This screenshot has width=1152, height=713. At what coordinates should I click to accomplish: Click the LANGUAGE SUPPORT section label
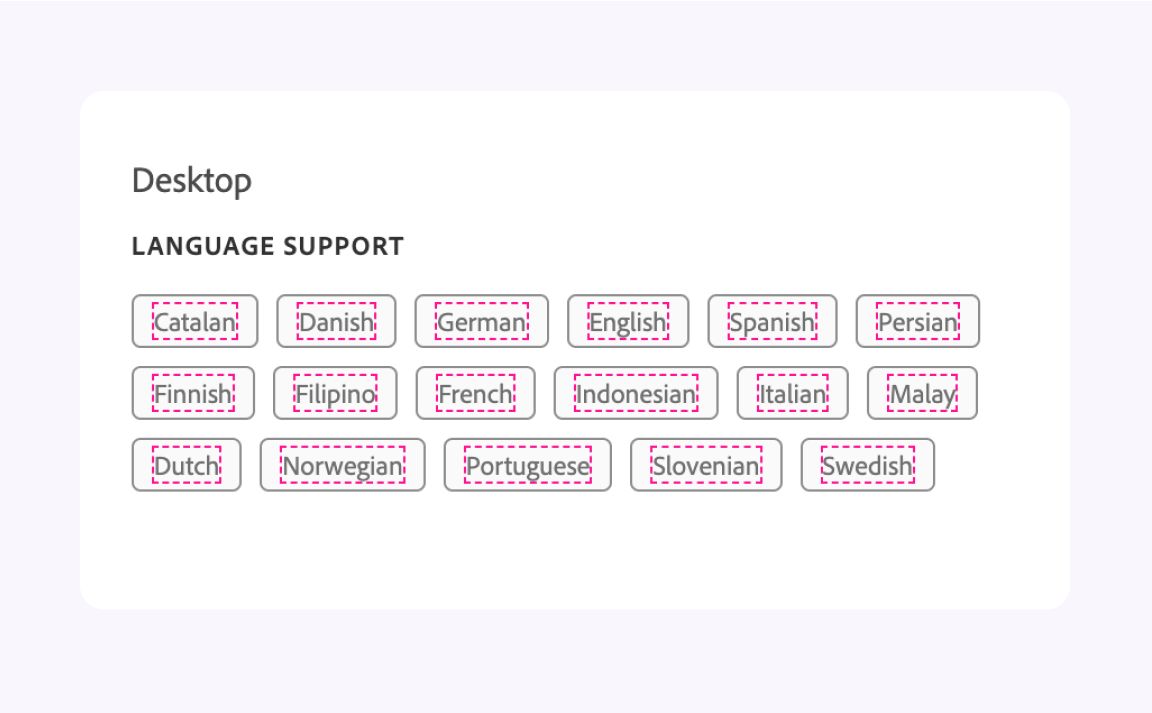coord(267,246)
